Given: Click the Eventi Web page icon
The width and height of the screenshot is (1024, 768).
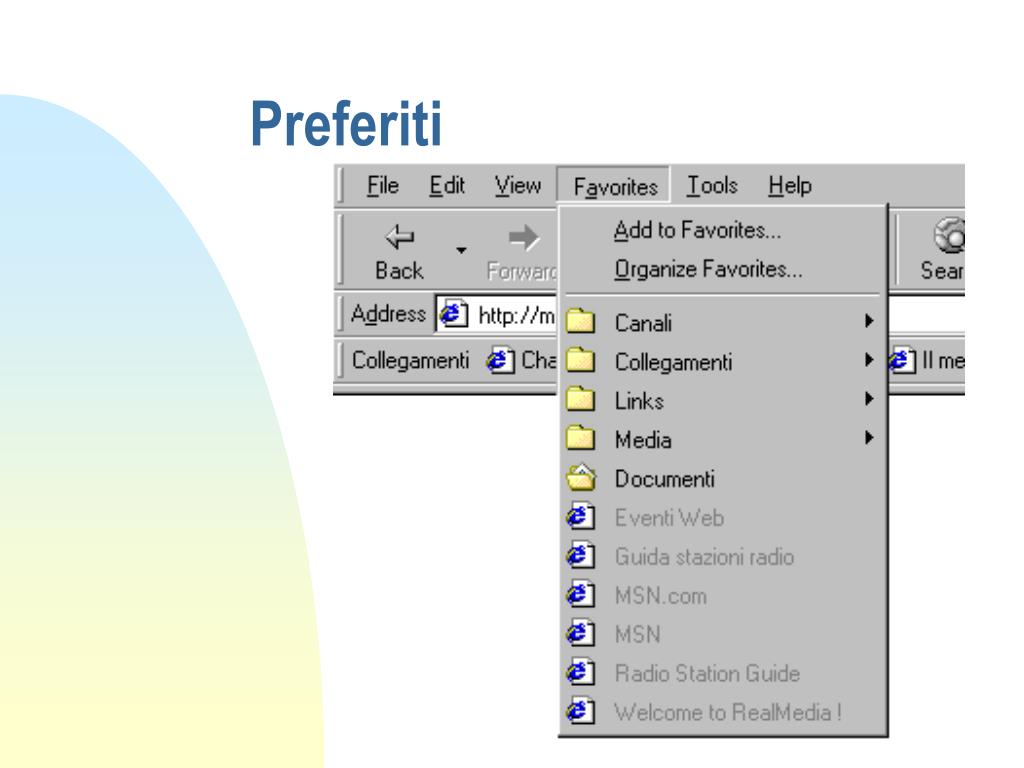Looking at the screenshot, I should (x=577, y=518).
